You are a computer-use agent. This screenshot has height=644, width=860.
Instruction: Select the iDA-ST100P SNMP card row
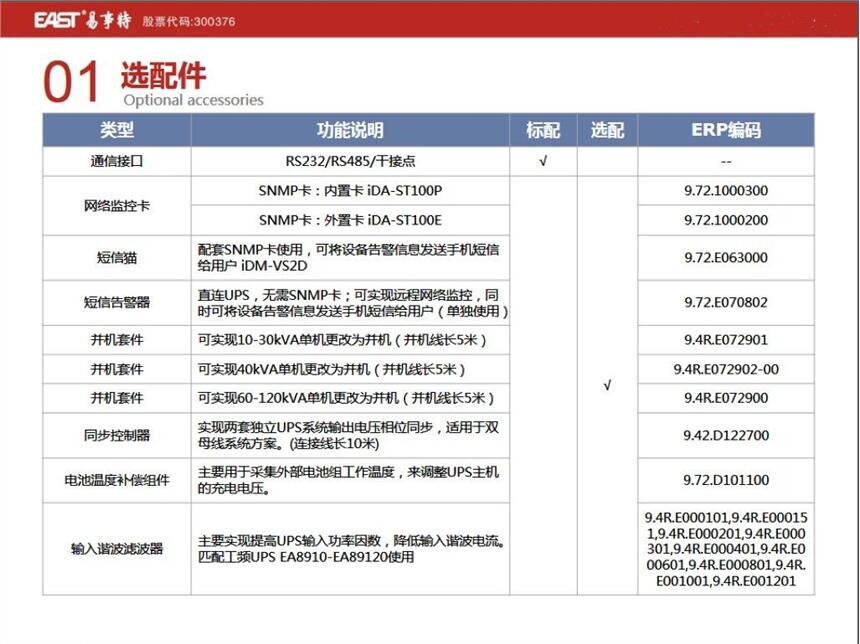pos(349,191)
